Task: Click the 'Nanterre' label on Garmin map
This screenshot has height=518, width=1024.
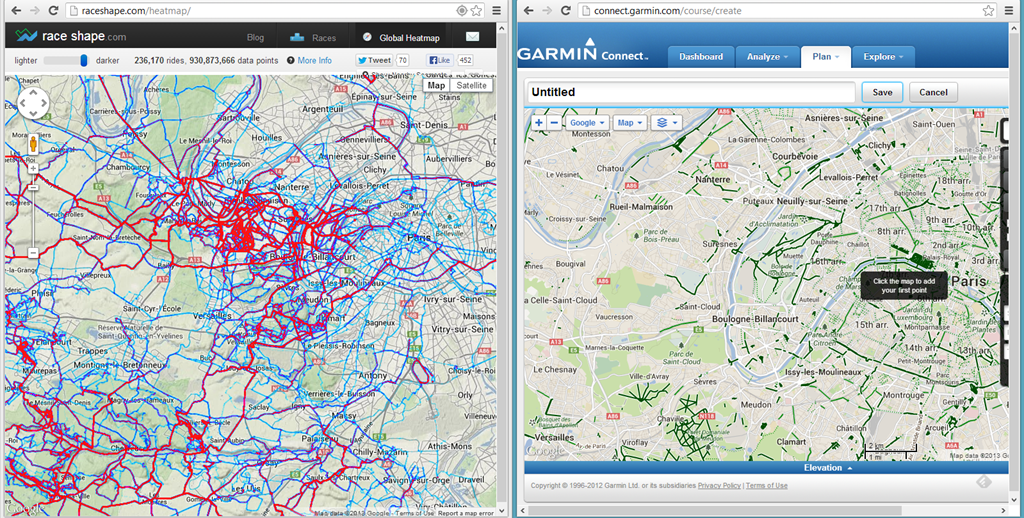Action: pyautogui.click(x=712, y=179)
